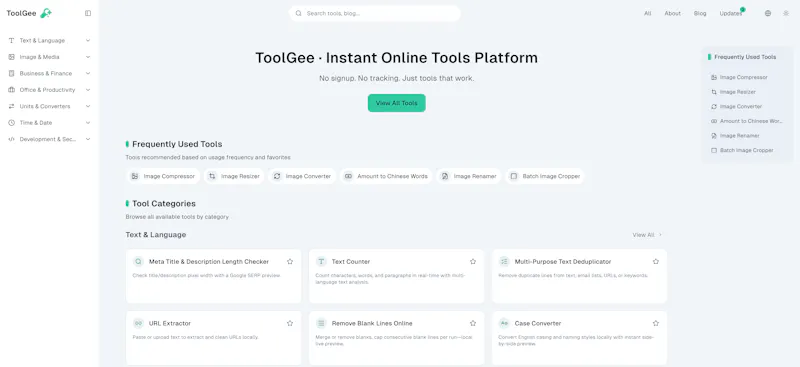Expand the Units & Converters chevron

point(88,106)
